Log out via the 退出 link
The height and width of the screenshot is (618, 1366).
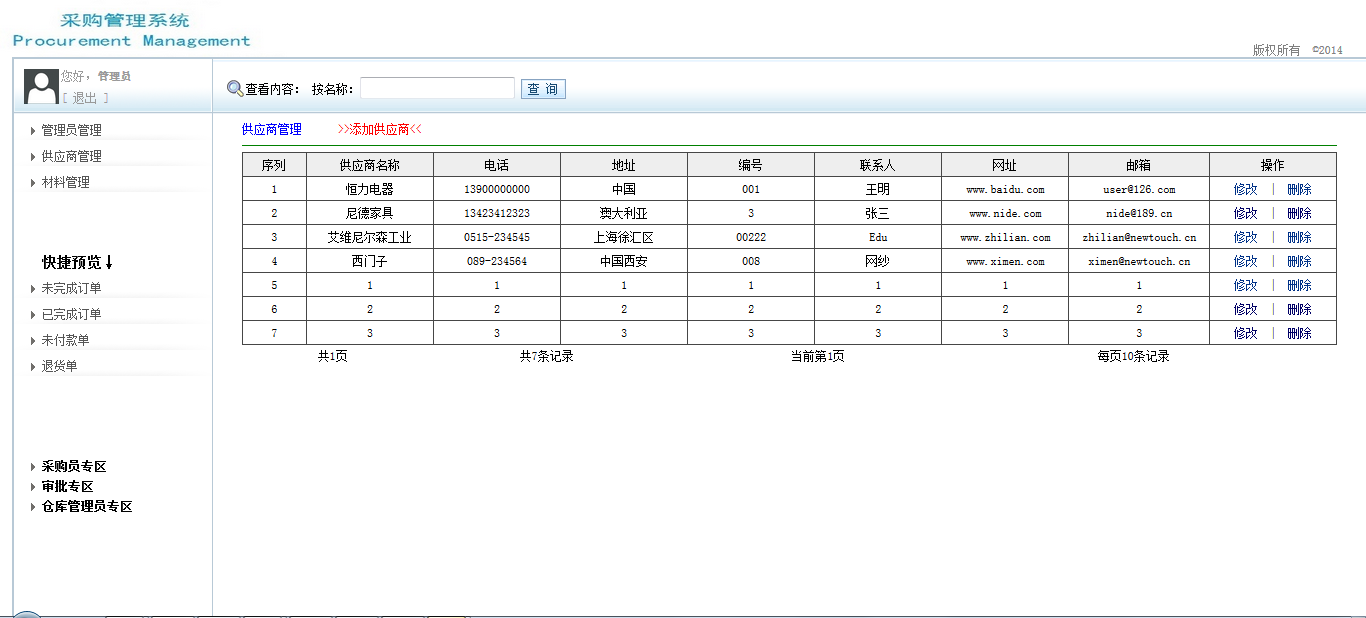(85, 97)
